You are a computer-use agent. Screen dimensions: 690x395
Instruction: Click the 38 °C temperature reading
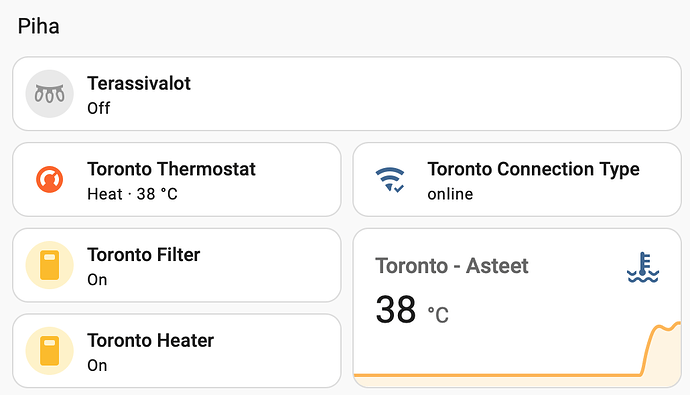pyautogui.click(x=412, y=310)
